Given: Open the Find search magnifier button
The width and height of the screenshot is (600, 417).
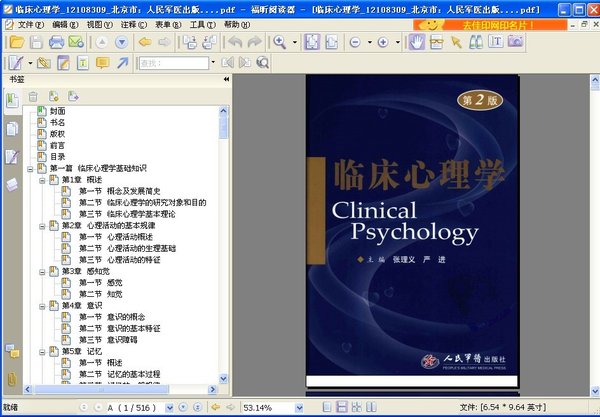Looking at the screenshot, I should [x=262, y=62].
